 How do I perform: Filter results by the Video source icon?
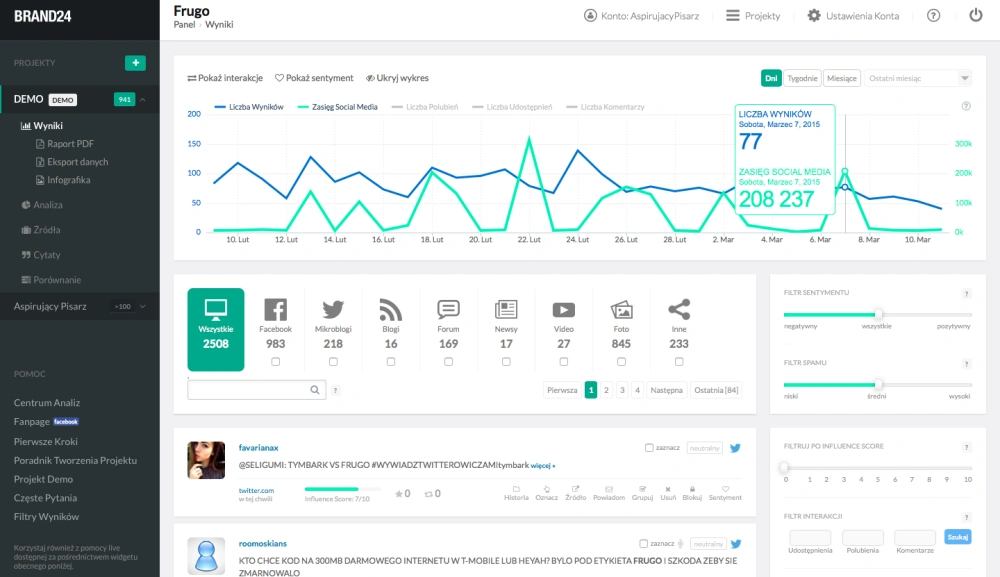564,311
